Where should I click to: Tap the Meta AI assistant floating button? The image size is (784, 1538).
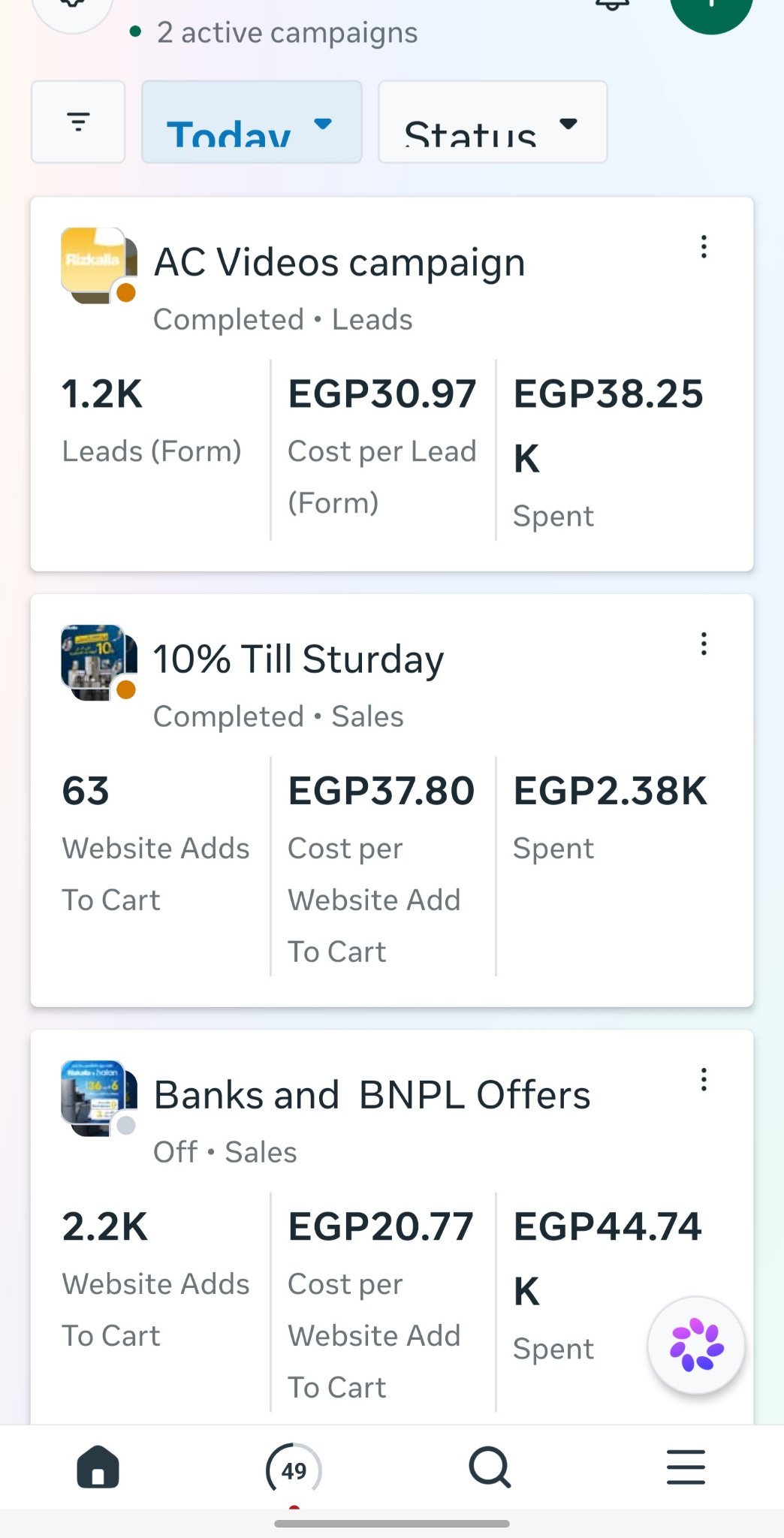pos(697,1345)
